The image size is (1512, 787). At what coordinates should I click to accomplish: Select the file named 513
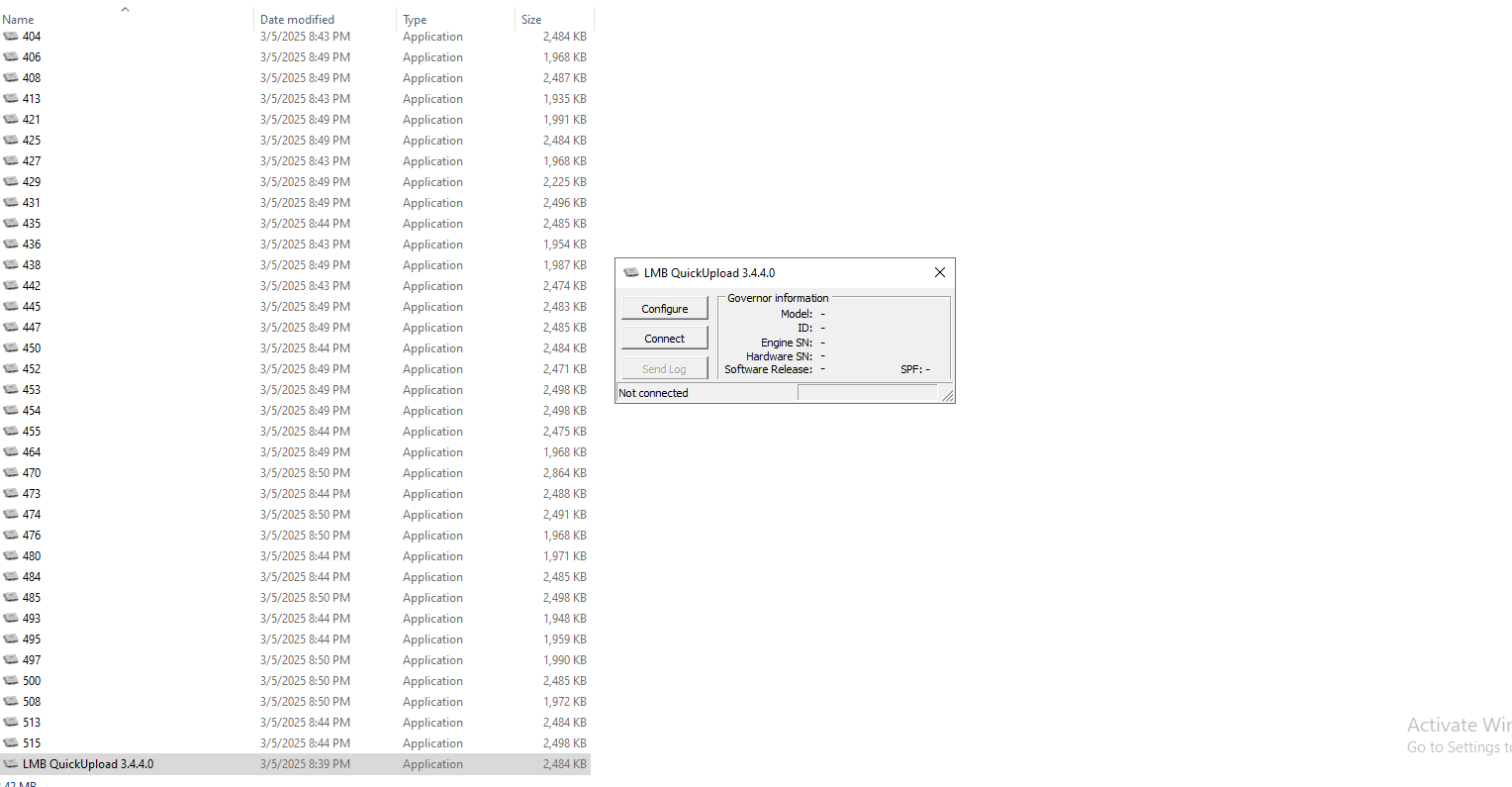[x=32, y=723]
